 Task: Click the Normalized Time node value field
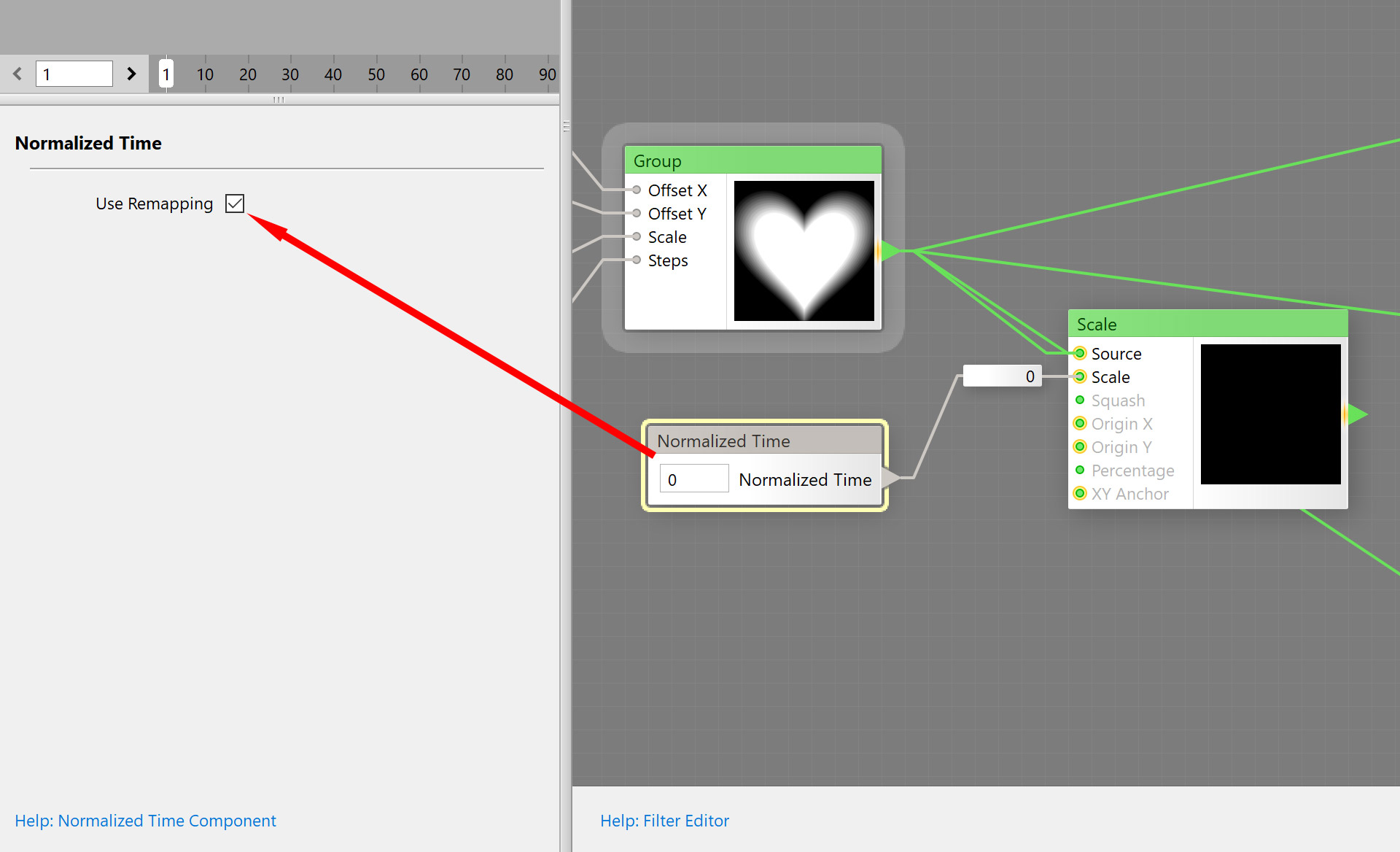(x=693, y=479)
